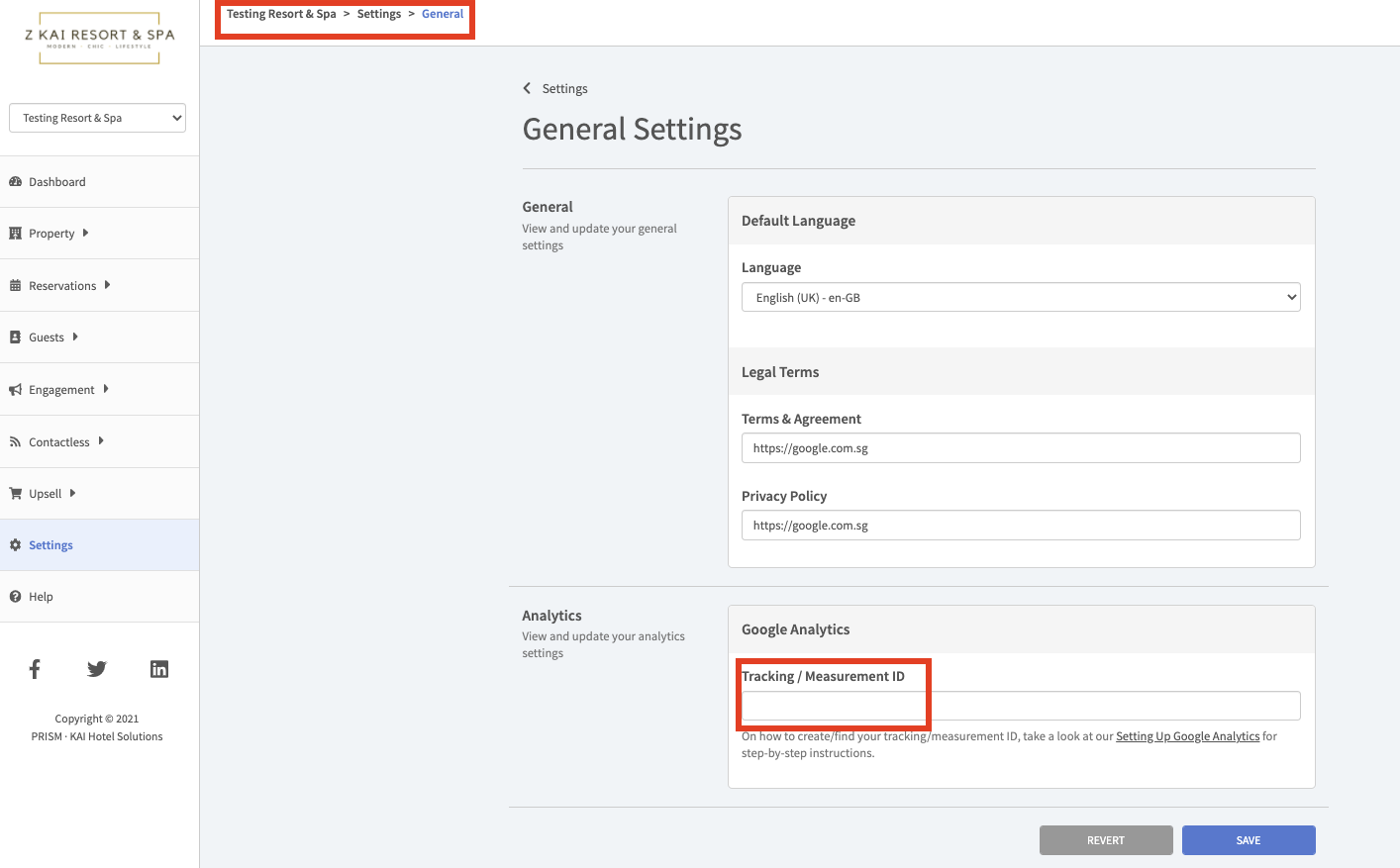Click the back chevron beside Settings
This screenshot has width=1400, height=868.
(527, 88)
